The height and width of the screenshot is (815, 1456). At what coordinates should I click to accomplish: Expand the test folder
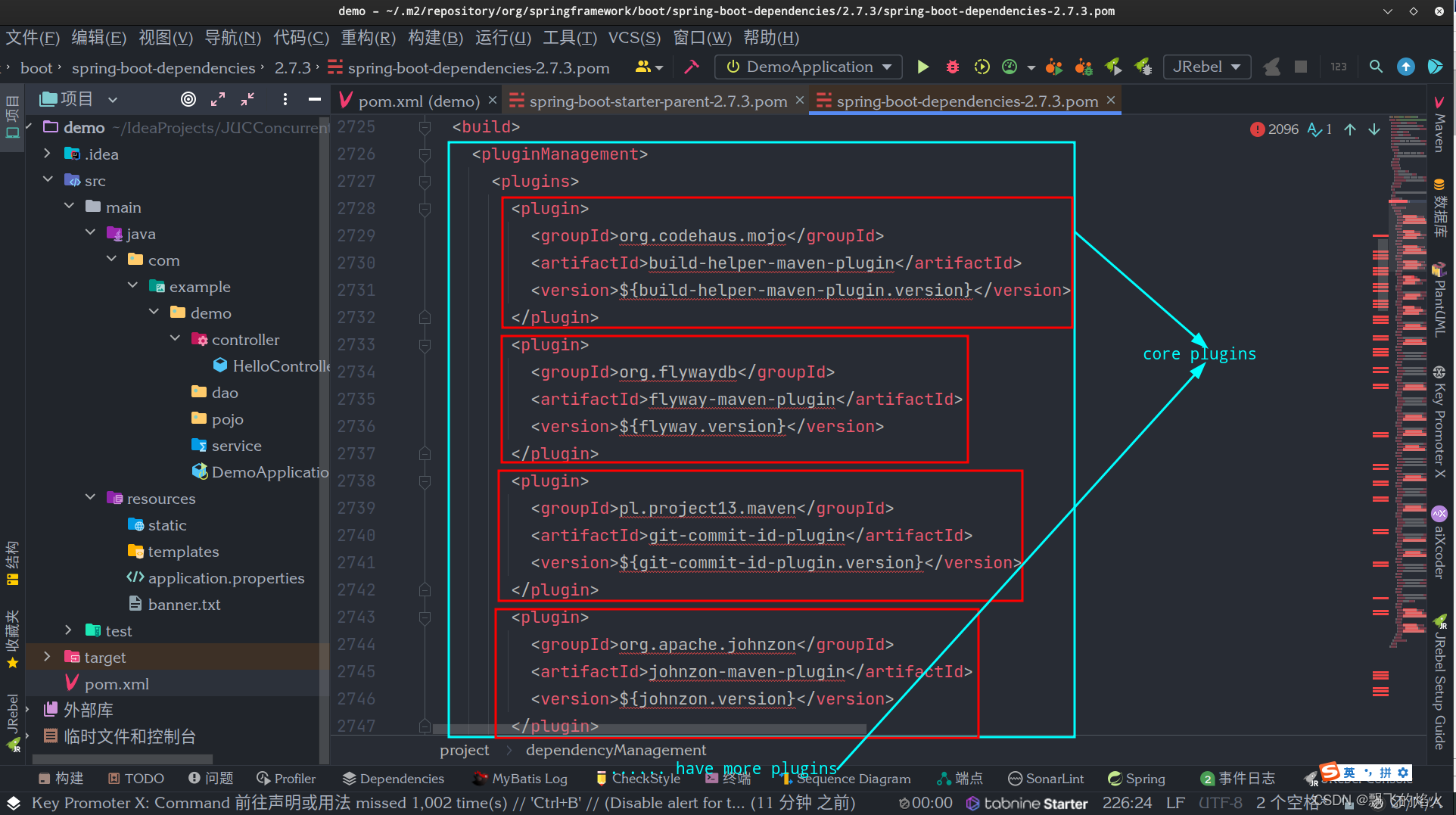[x=69, y=630]
